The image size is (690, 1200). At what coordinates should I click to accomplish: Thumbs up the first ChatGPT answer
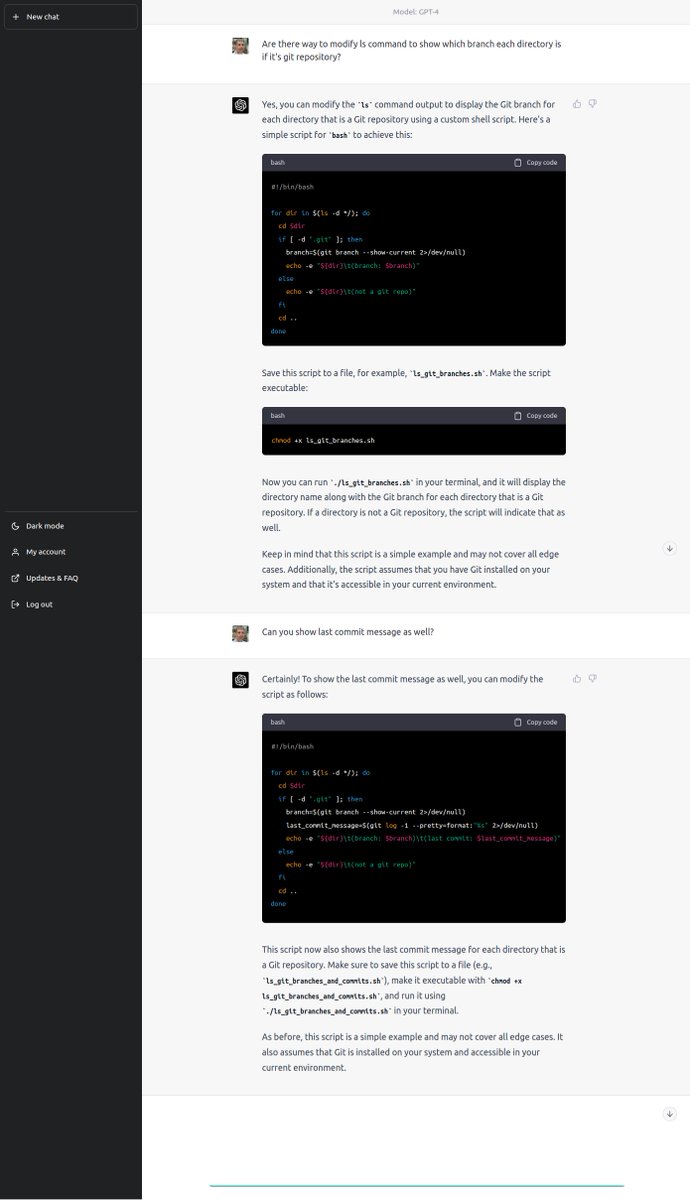pyautogui.click(x=577, y=104)
